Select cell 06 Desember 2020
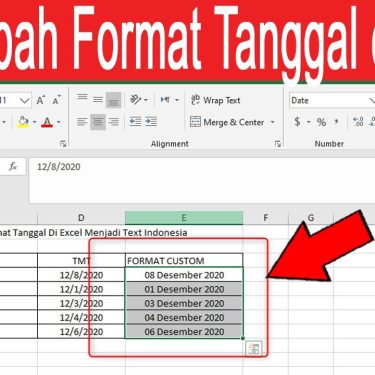The height and width of the screenshot is (375, 375). [184, 332]
